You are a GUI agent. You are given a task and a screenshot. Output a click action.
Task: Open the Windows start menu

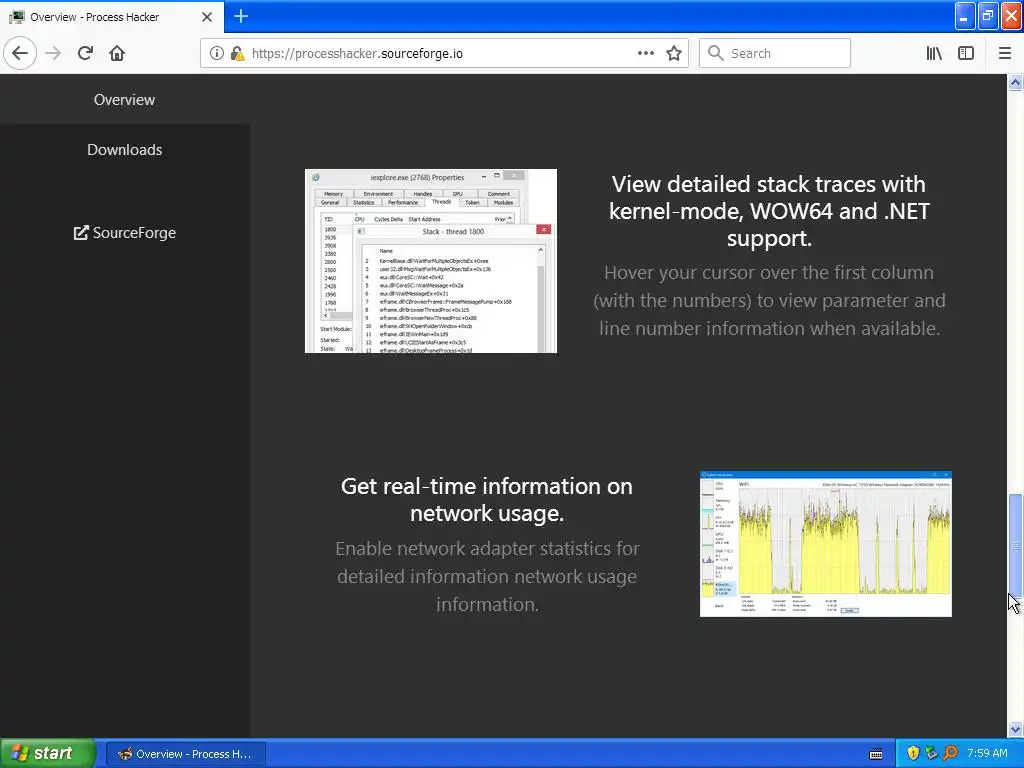click(47, 753)
